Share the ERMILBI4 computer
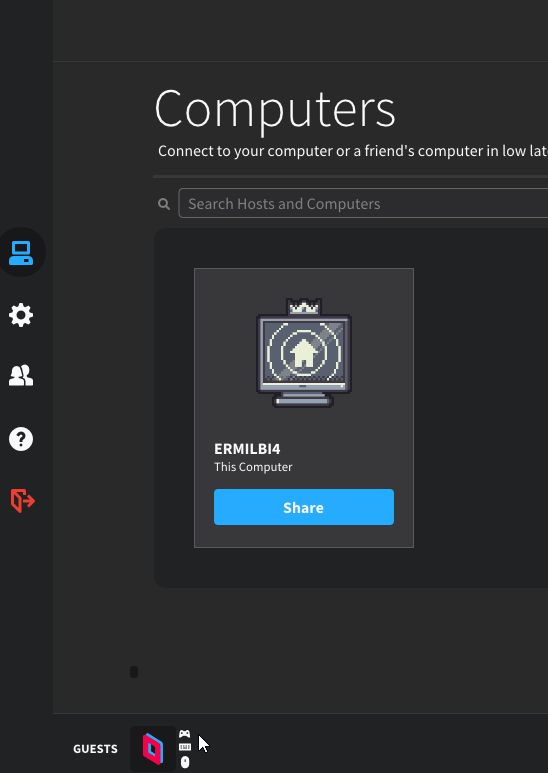548x773 pixels. (304, 507)
